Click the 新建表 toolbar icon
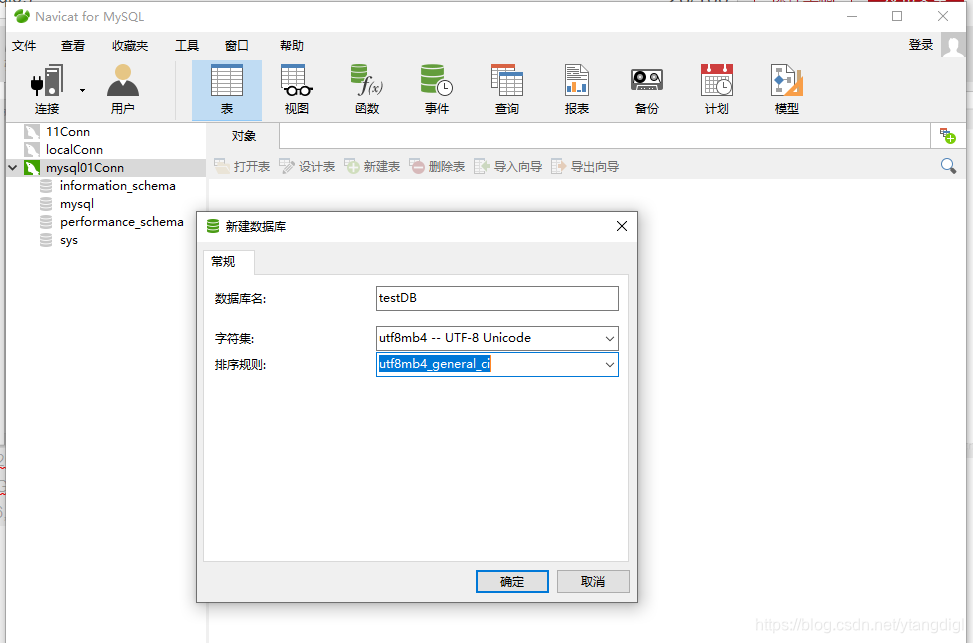The height and width of the screenshot is (643, 973). [x=371, y=166]
